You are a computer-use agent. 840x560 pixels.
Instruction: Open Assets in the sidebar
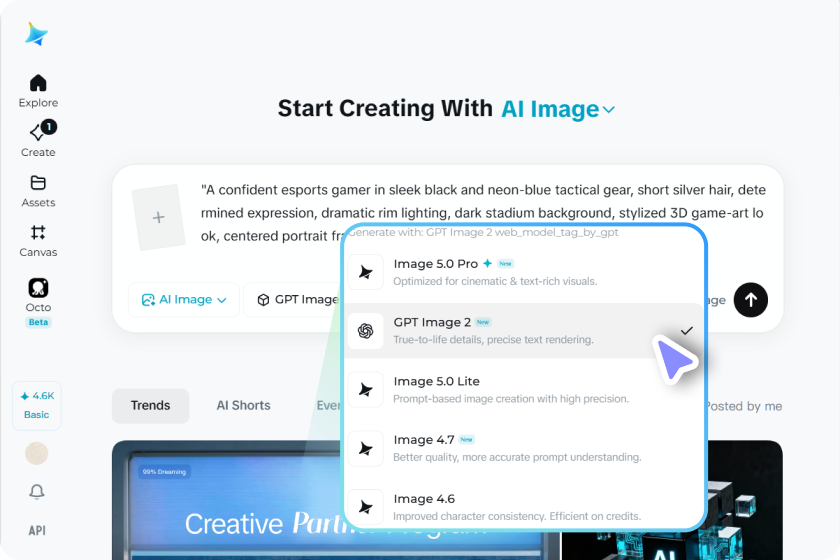tap(38, 191)
